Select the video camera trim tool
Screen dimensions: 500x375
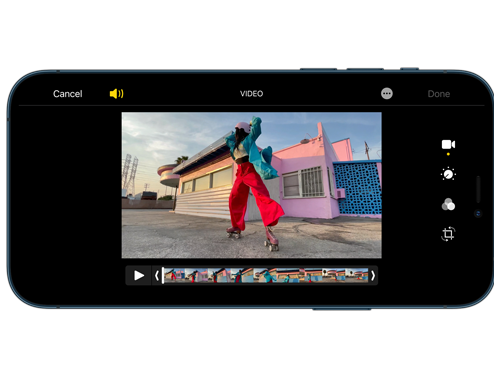(448, 144)
